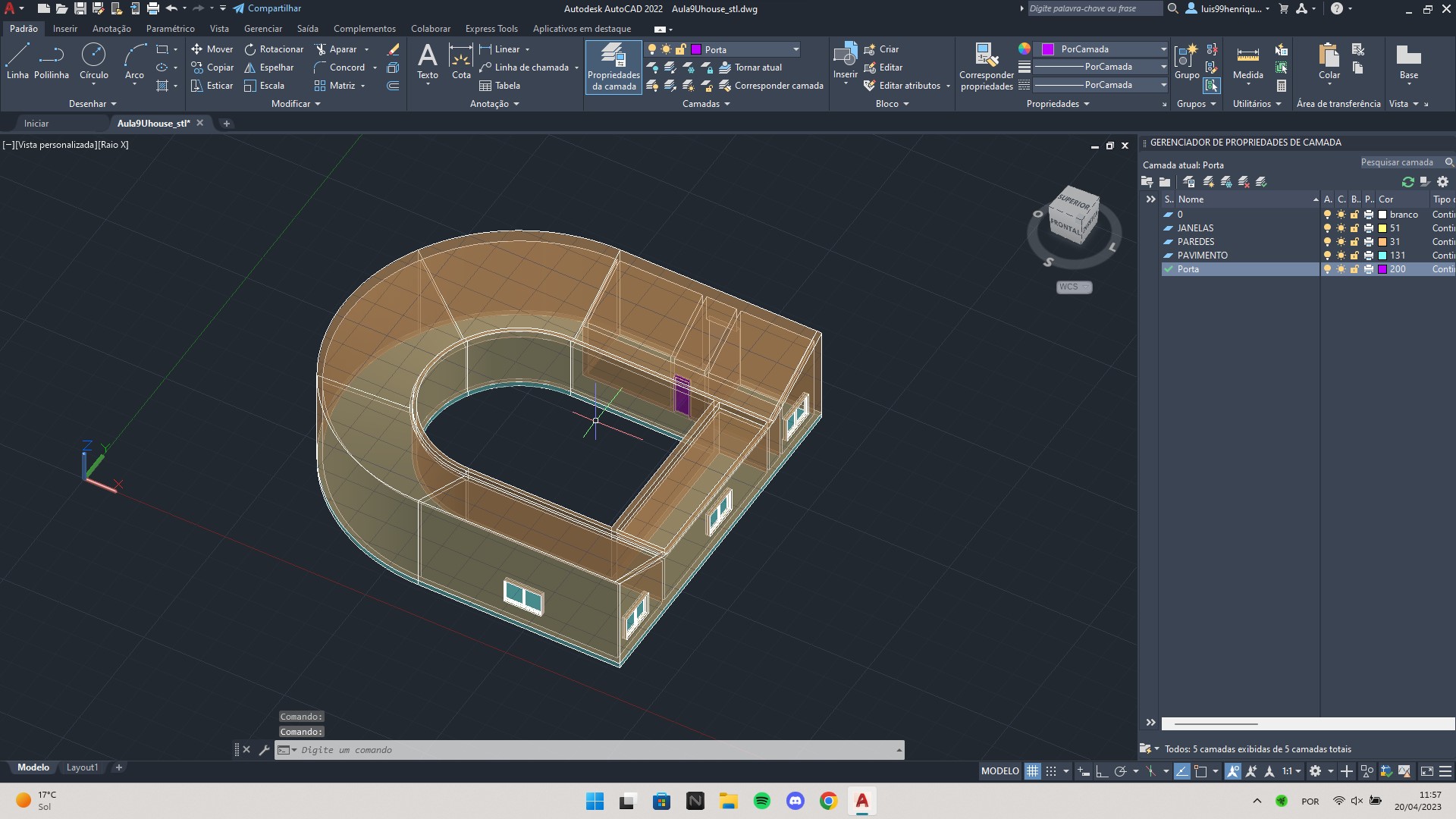Toggle the lightbulb for layer 0

click(x=1327, y=215)
